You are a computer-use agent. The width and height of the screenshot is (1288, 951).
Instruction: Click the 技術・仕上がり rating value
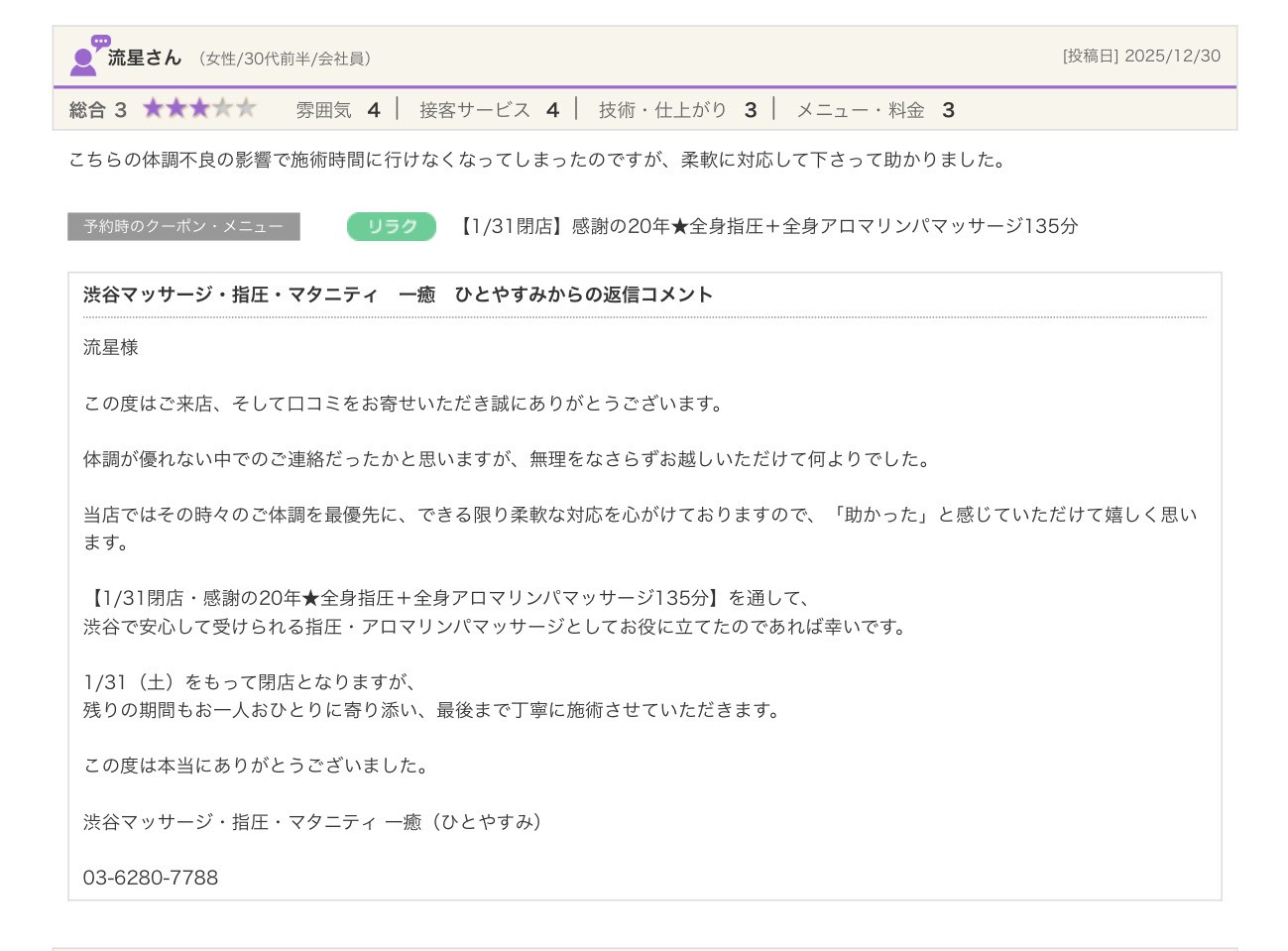pyautogui.click(x=751, y=110)
